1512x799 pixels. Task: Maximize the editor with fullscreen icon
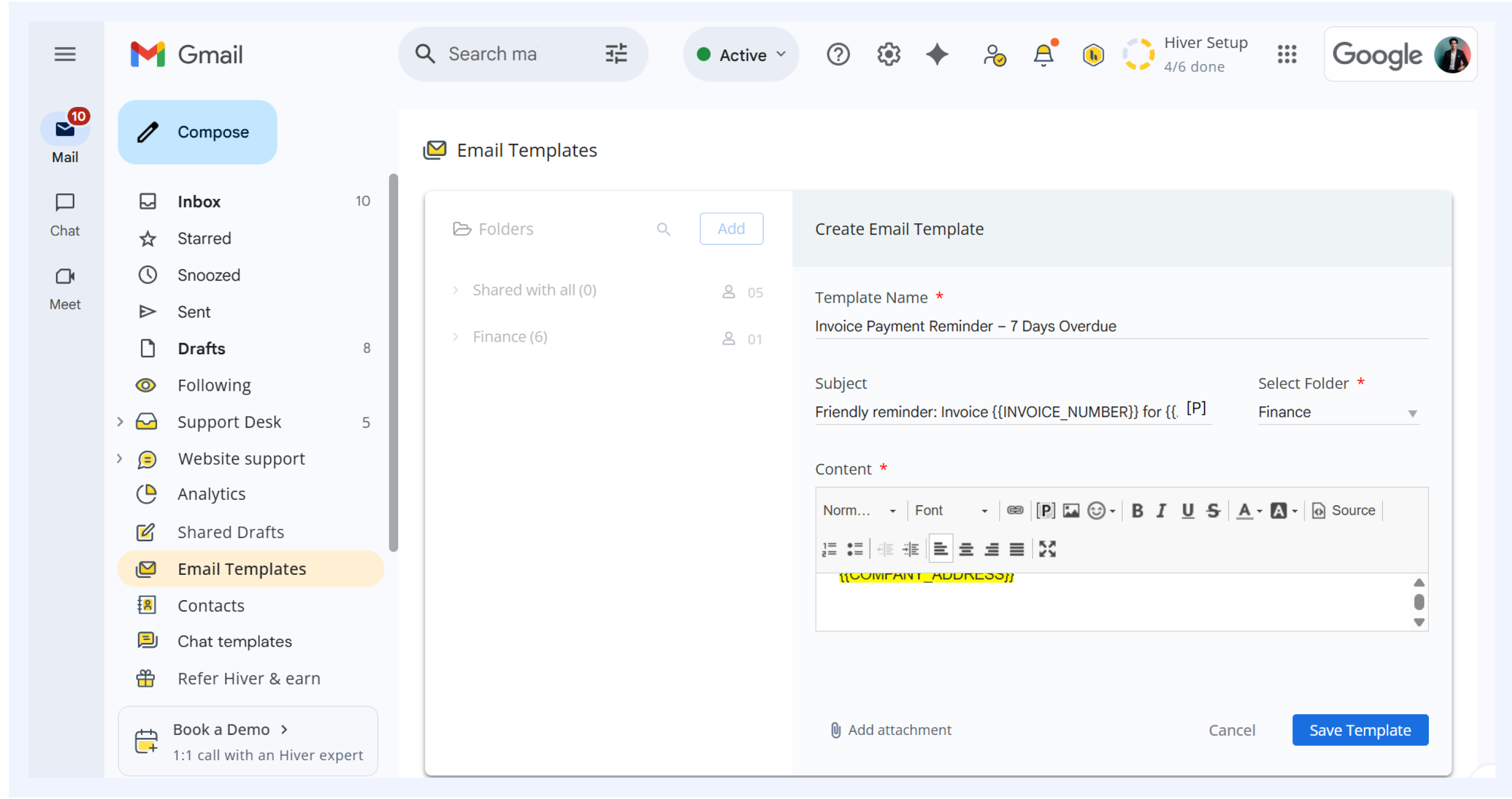coord(1048,550)
